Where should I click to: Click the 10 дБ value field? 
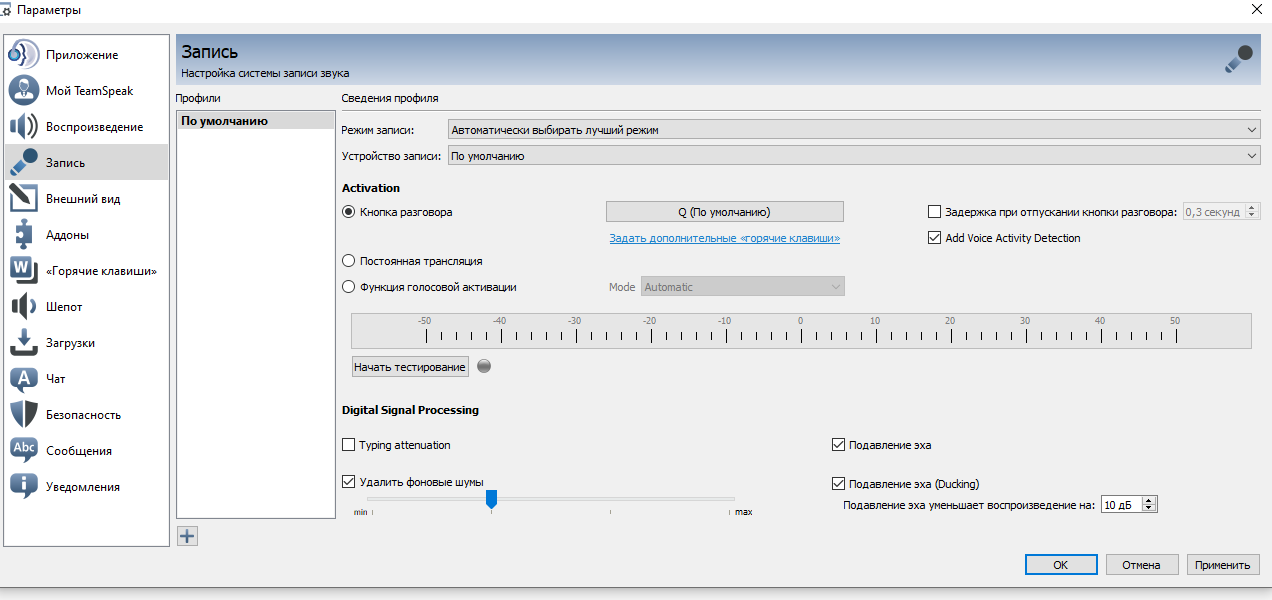[x=1121, y=505]
